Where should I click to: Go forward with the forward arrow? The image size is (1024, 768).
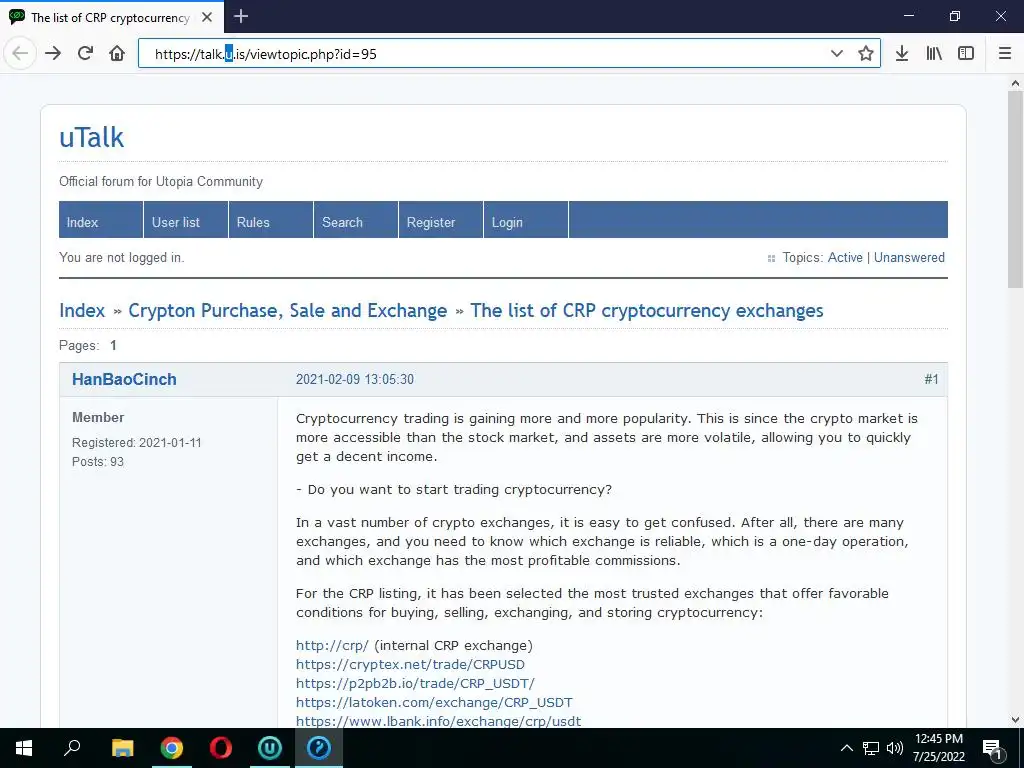[53, 54]
